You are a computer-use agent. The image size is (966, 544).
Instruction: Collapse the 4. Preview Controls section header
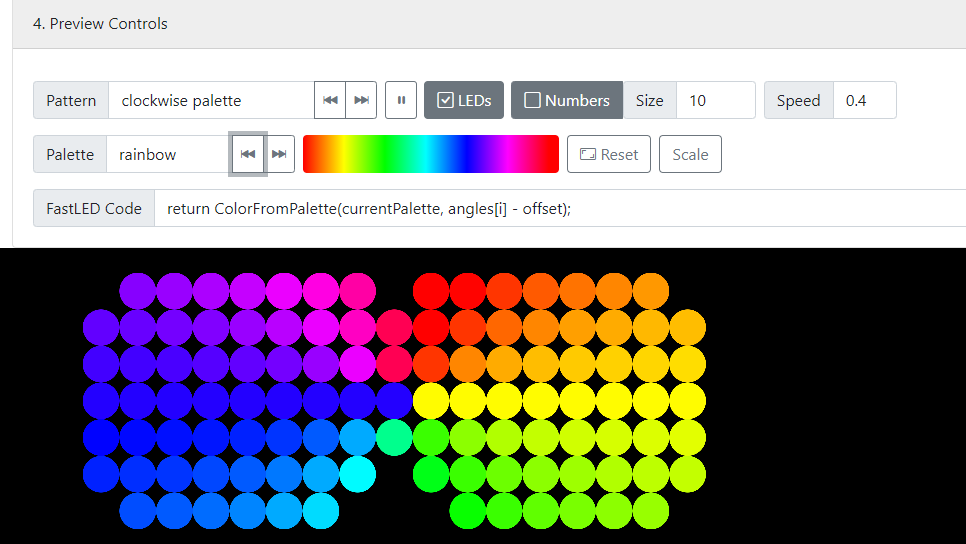click(100, 23)
